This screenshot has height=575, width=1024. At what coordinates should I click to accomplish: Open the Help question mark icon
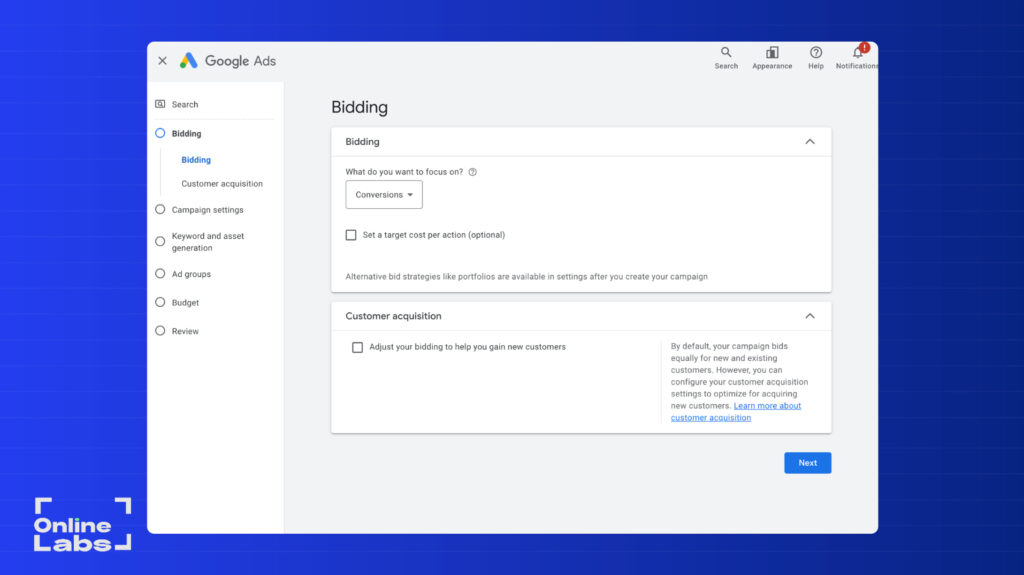tap(816, 58)
